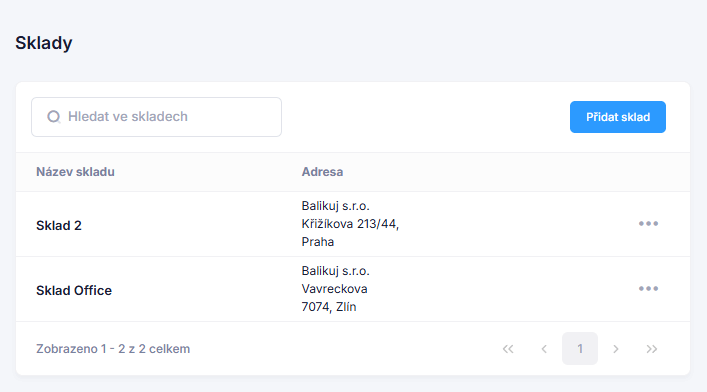Click the search magnifier icon
Viewport: 707px width, 392px height.
(54, 117)
